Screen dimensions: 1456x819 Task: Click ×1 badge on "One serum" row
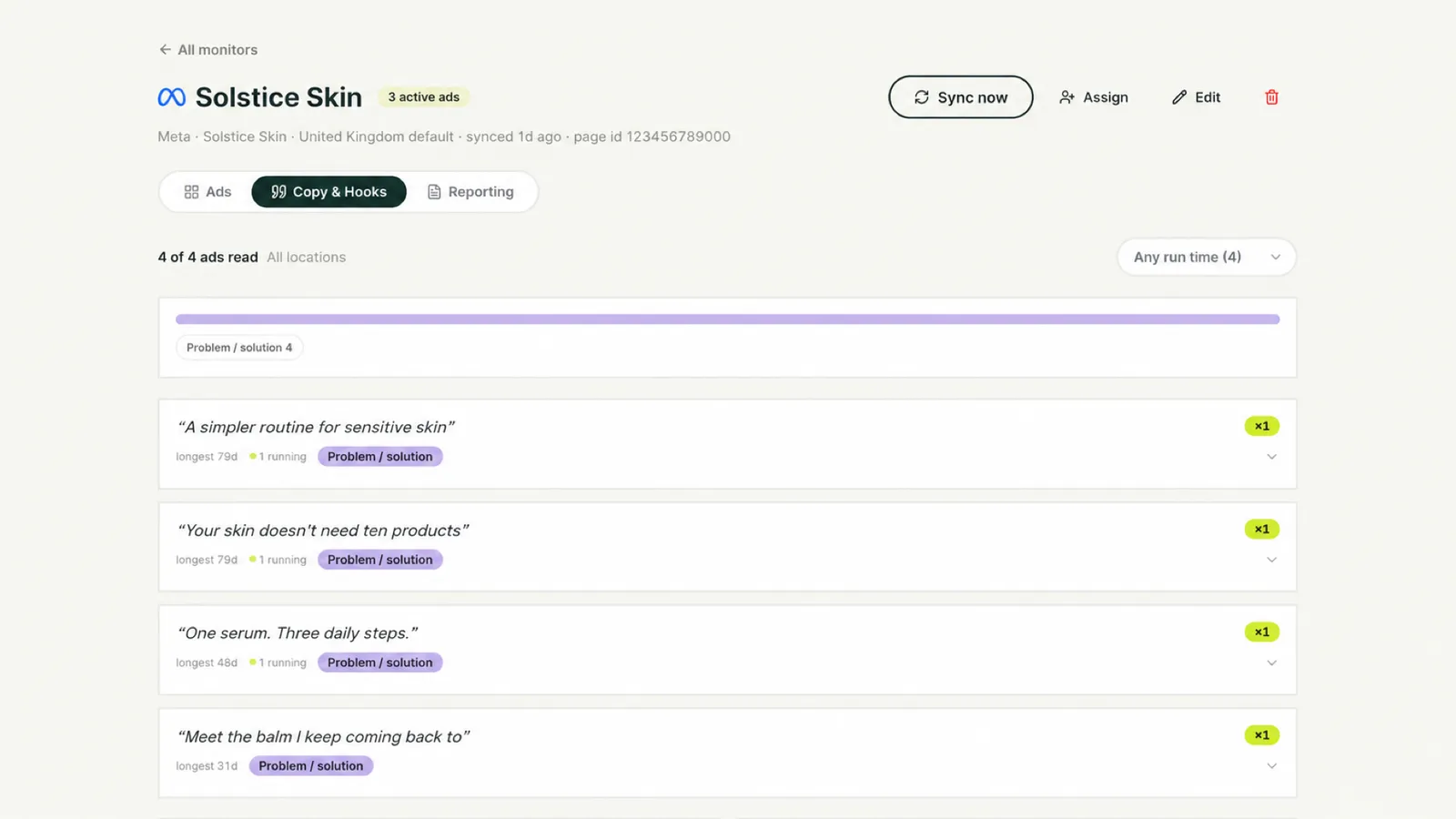coord(1262,632)
